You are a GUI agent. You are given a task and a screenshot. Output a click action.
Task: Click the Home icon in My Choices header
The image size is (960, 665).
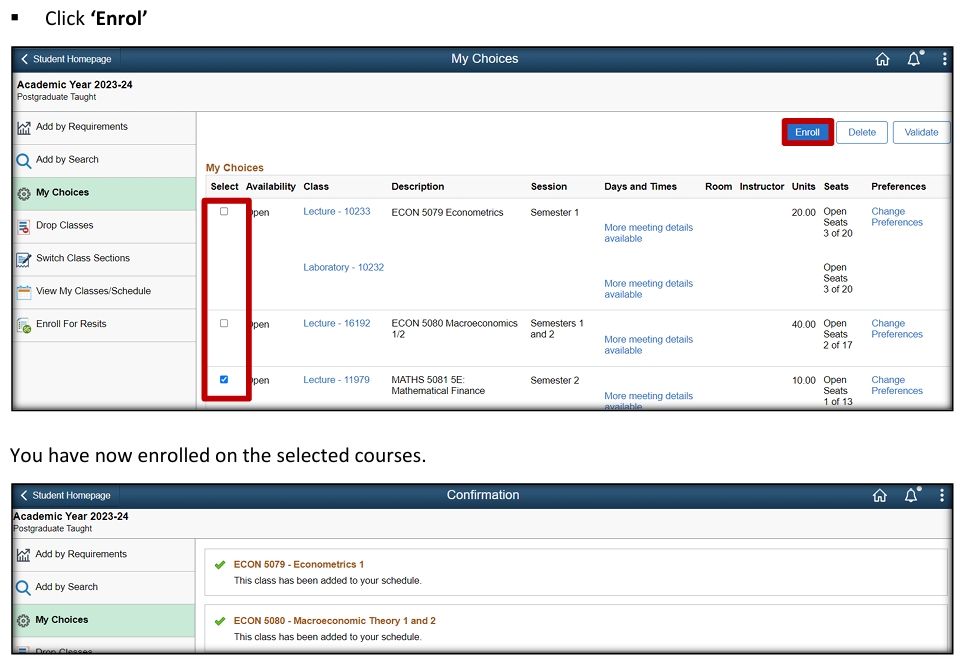pos(882,59)
